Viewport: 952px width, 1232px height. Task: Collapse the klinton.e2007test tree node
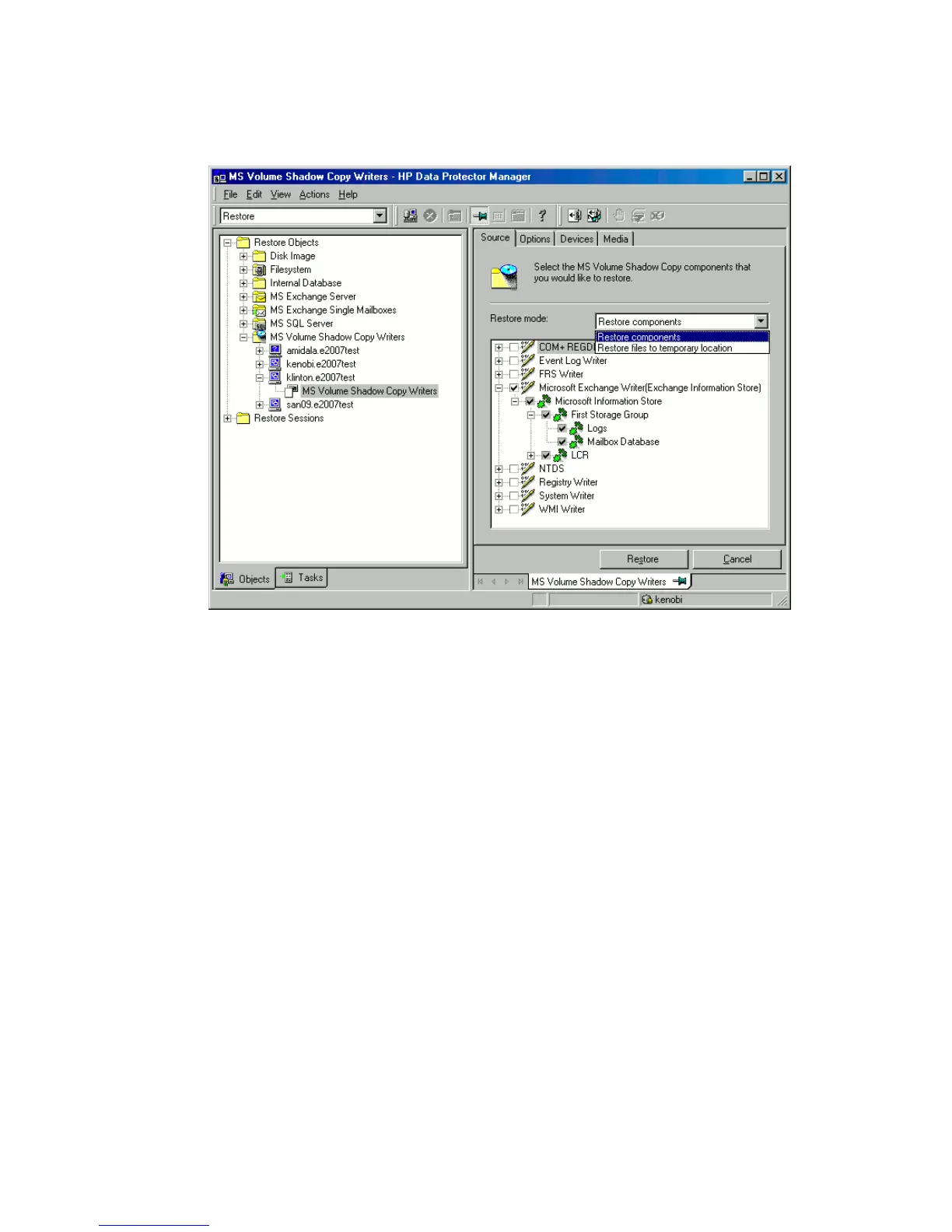click(x=260, y=378)
